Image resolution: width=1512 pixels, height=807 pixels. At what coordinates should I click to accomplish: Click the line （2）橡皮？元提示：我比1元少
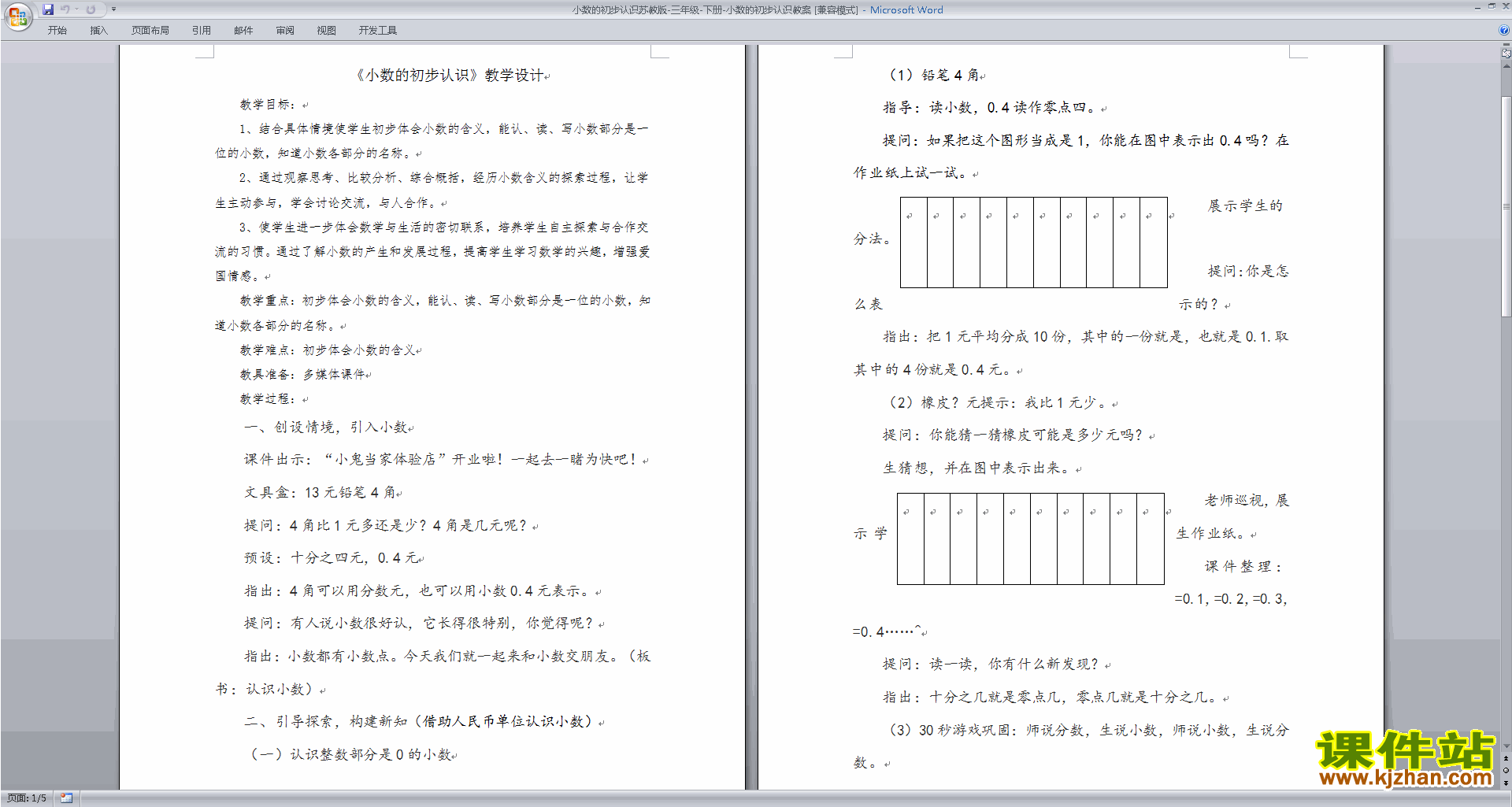coord(997,402)
